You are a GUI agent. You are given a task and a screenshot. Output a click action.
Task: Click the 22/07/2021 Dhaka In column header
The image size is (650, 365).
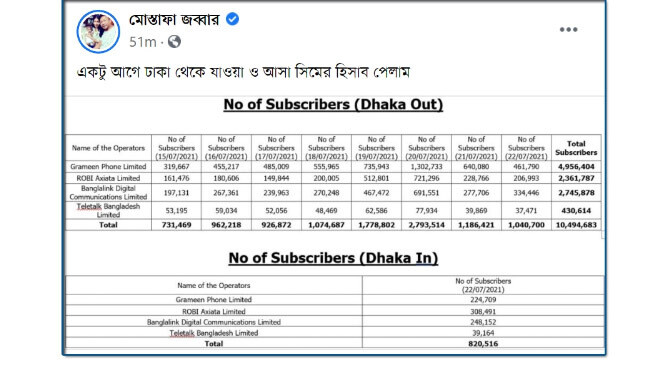pos(483,285)
